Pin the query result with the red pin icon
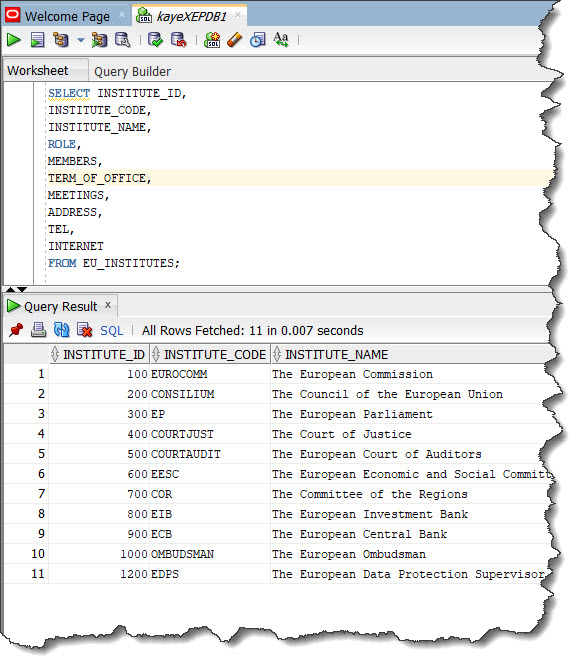Image resolution: width=585 pixels, height=669 pixels. click(x=16, y=330)
